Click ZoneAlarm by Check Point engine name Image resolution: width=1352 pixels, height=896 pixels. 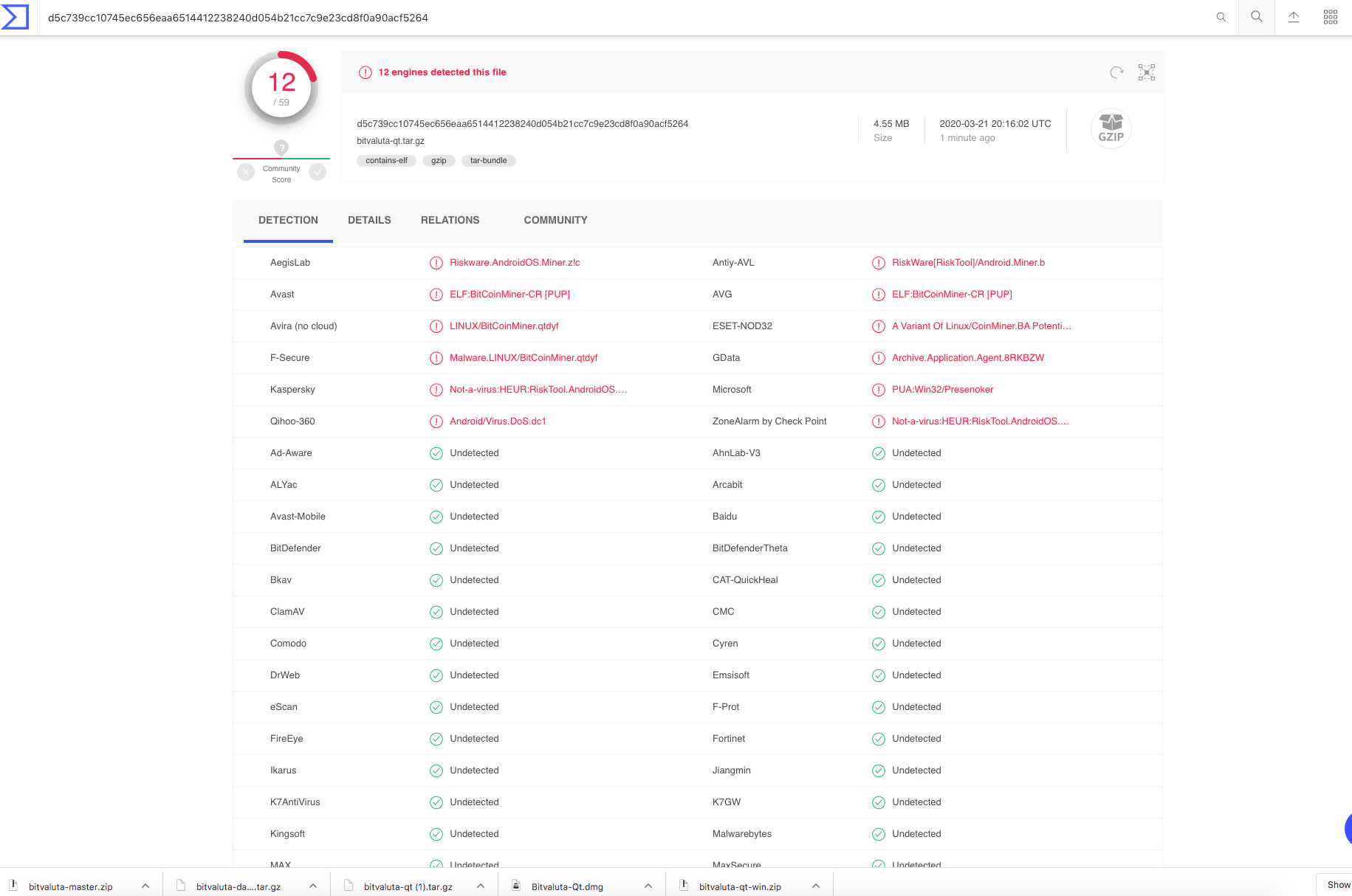(769, 421)
